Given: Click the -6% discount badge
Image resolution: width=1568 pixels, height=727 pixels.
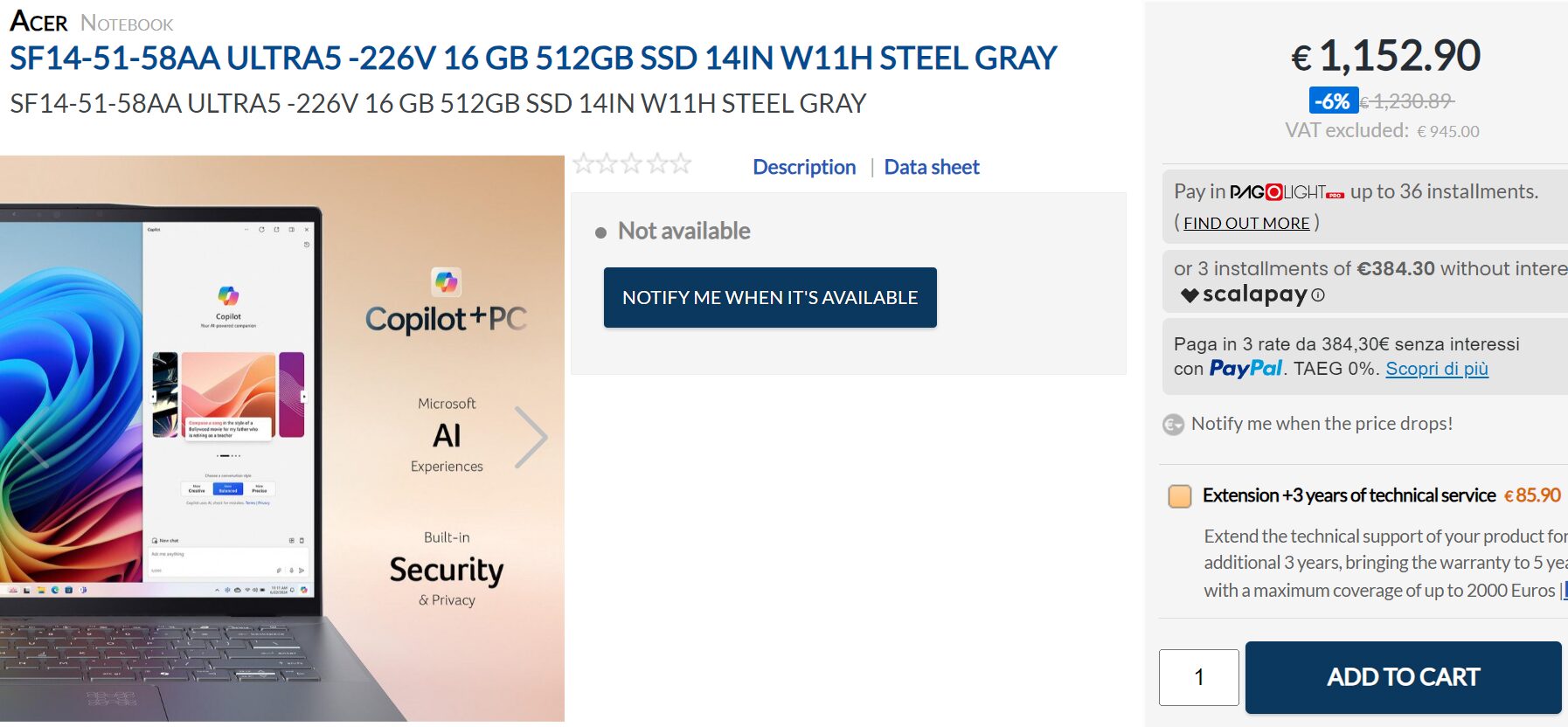Looking at the screenshot, I should (1333, 101).
